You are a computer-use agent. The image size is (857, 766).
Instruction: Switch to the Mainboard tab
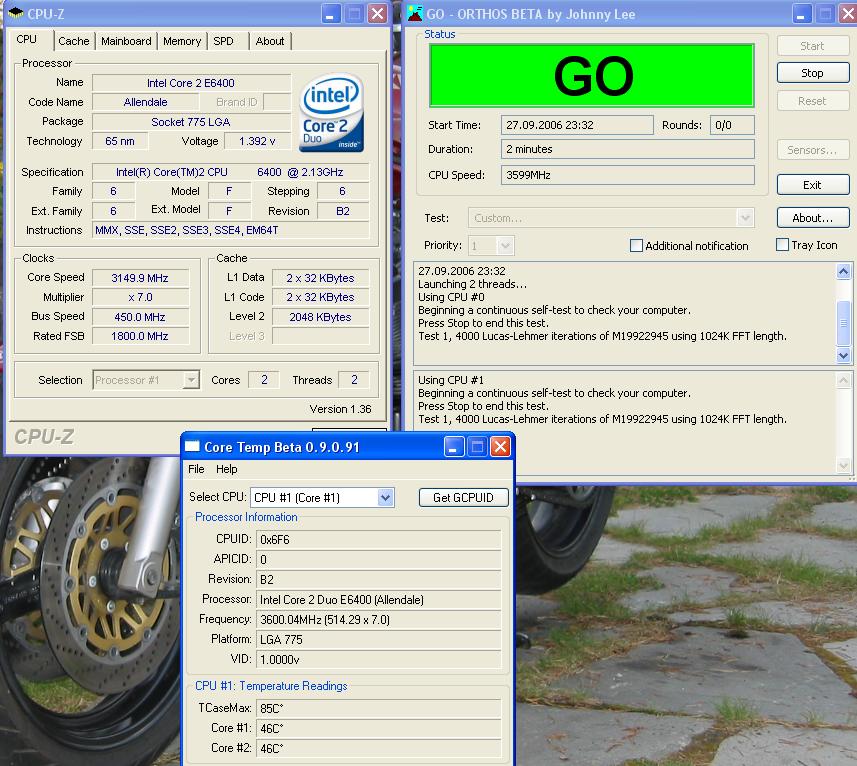pos(126,41)
